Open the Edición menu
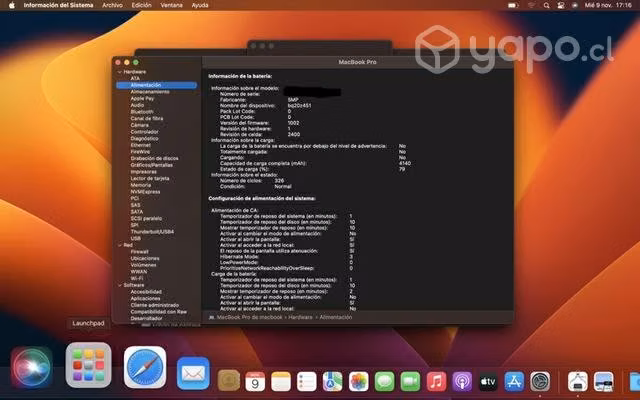Image resolution: width=640 pixels, height=400 pixels. pyautogui.click(x=142, y=5)
